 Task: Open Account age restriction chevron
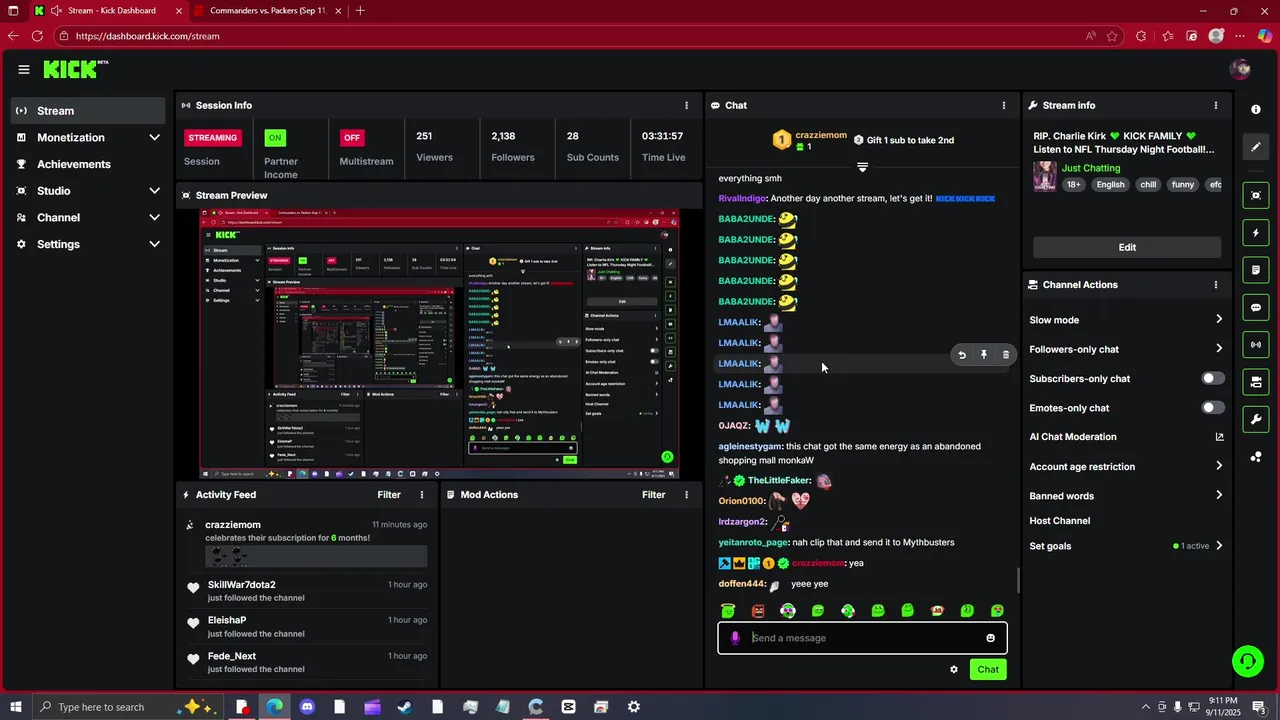pyautogui.click(x=1219, y=466)
